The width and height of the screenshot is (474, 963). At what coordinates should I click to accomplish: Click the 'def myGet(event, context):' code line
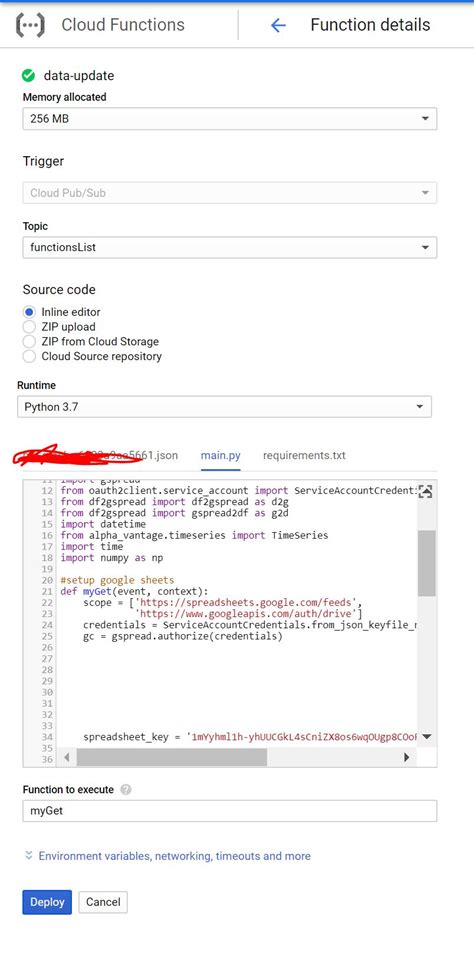tap(134, 591)
